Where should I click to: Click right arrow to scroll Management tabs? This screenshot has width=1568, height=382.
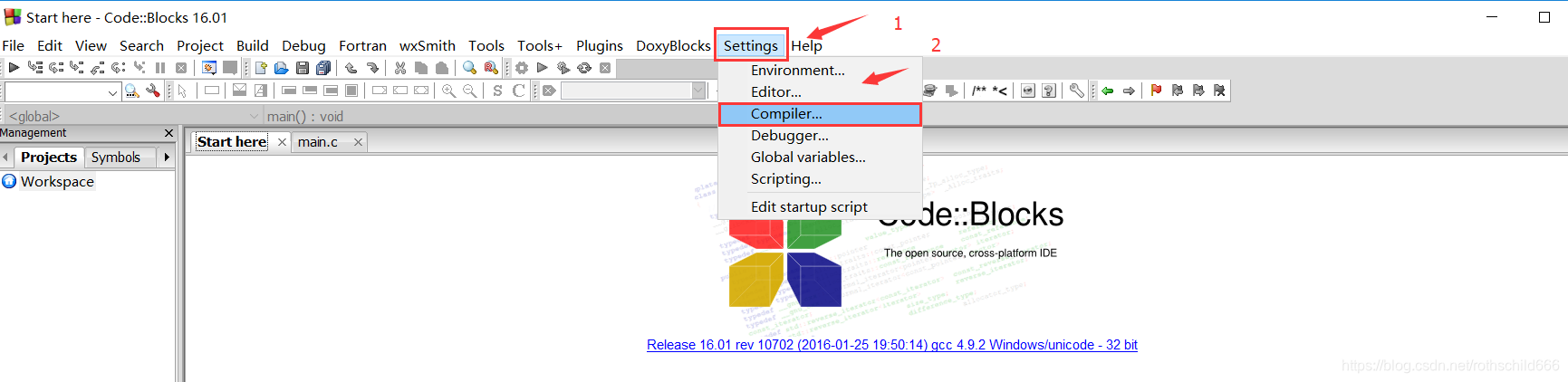tap(167, 157)
